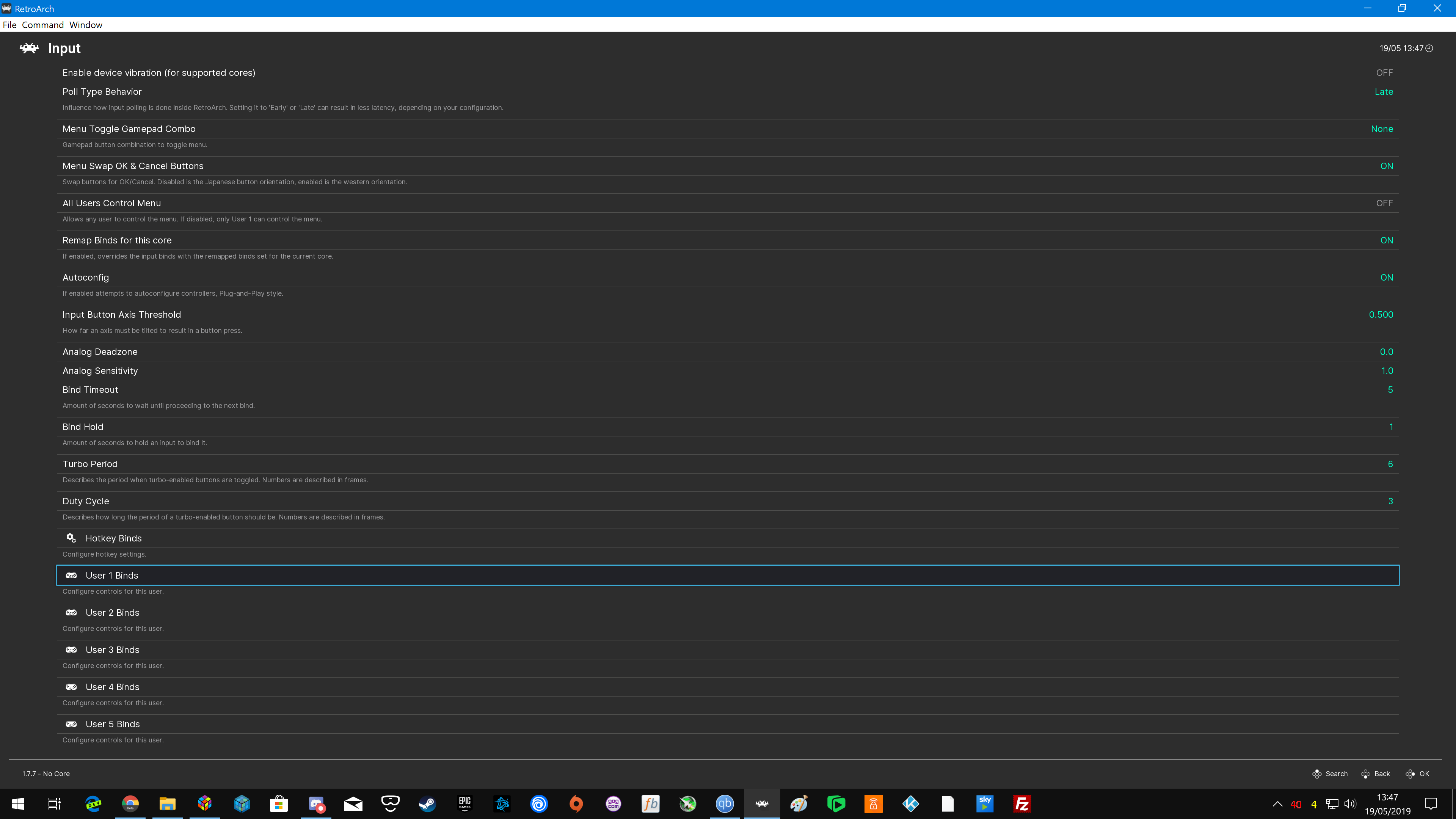
Task: Open User 1 Binds entry
Action: click(x=728, y=576)
